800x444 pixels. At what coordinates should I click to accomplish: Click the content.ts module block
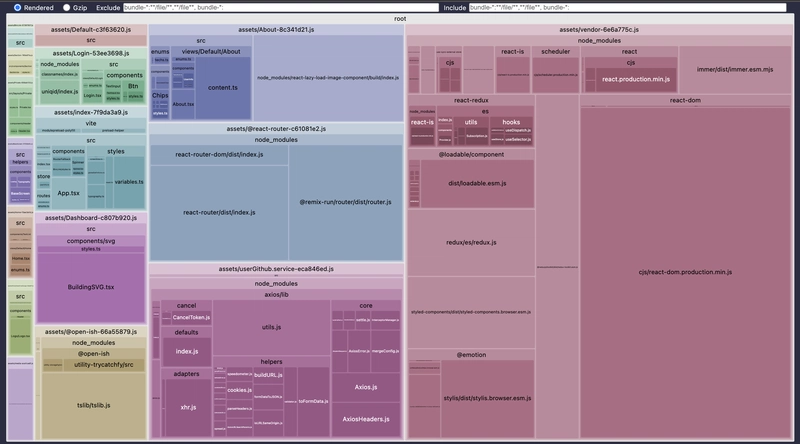[222, 88]
